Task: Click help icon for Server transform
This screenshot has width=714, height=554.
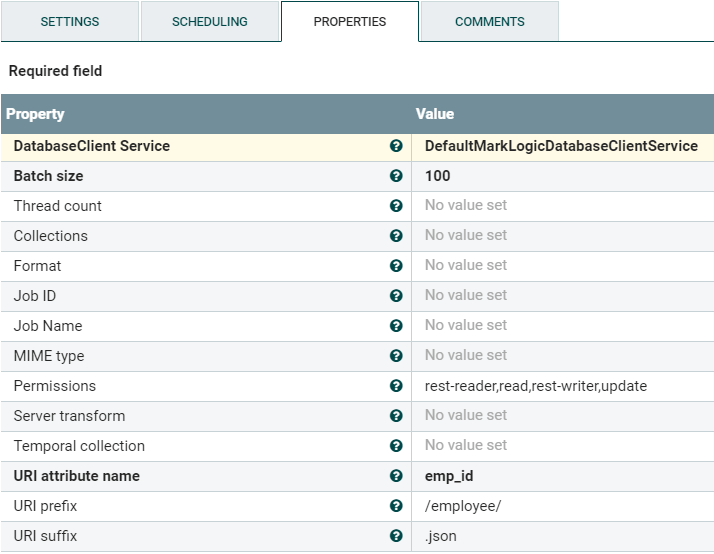Action: tap(396, 416)
